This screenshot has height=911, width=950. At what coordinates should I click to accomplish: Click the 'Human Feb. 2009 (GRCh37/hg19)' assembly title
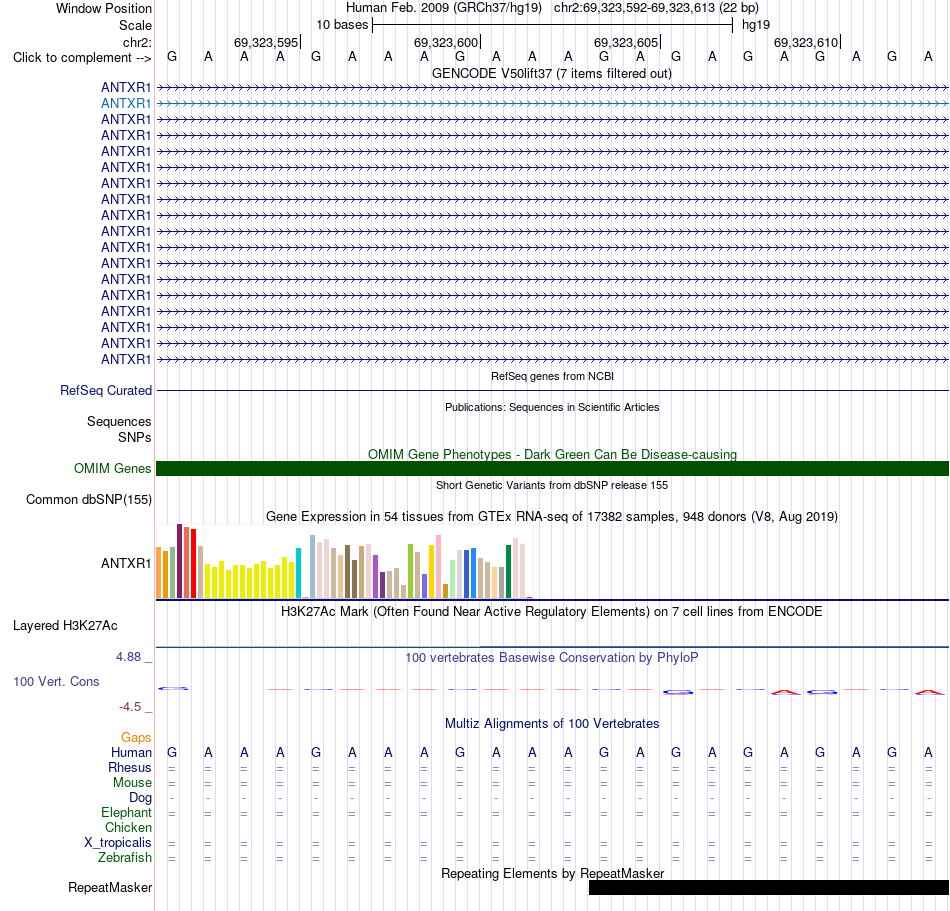pos(443,8)
